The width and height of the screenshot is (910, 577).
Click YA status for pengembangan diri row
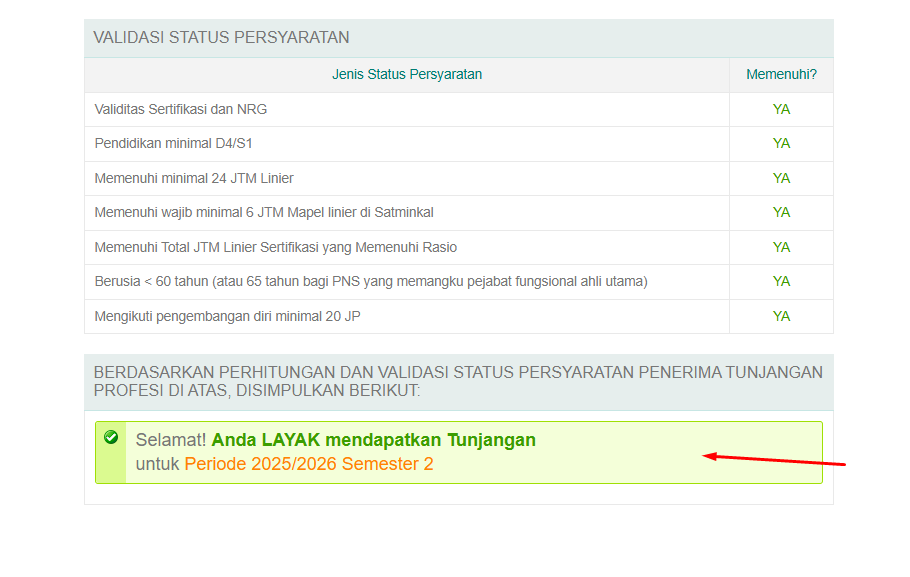point(781,316)
